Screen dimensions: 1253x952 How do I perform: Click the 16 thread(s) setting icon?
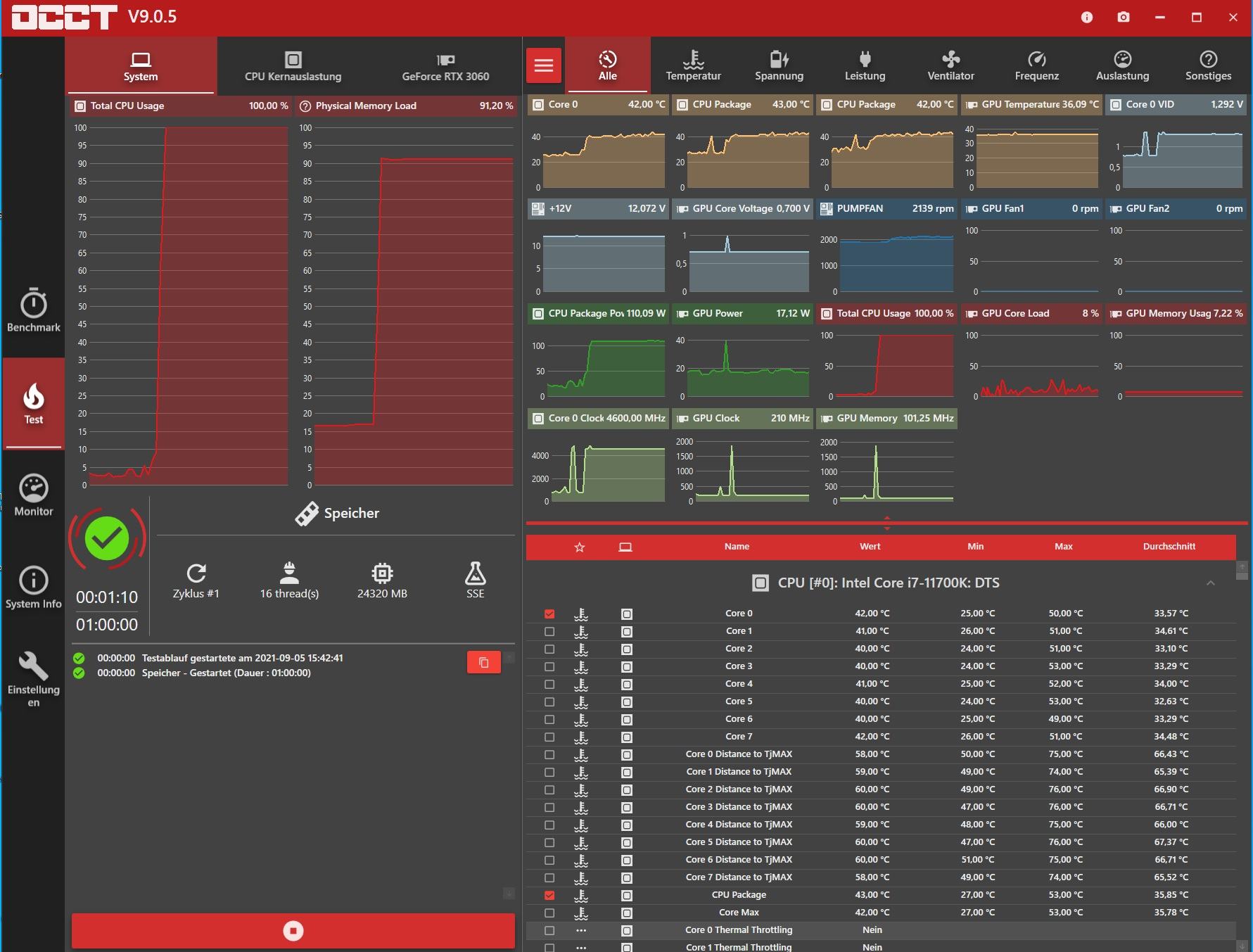tap(289, 573)
